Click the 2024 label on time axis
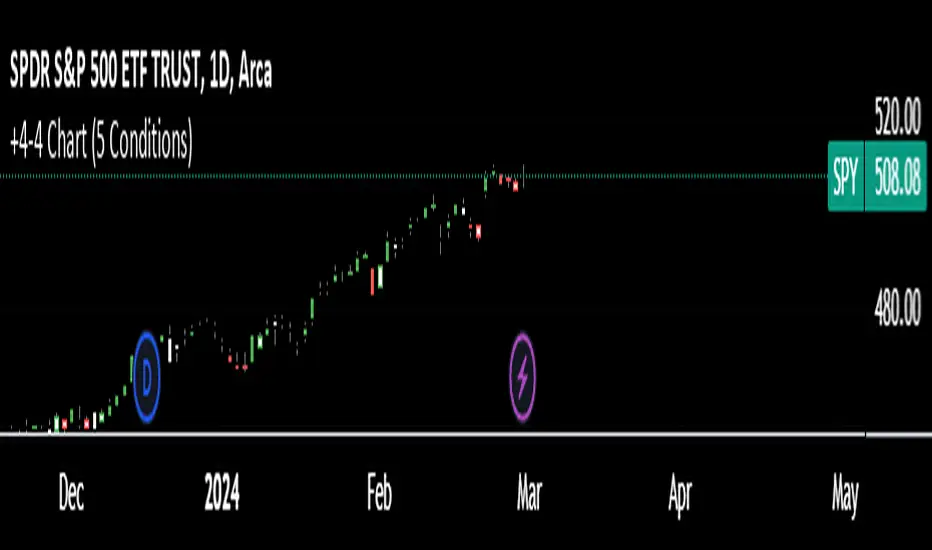The image size is (932, 550). [222, 492]
